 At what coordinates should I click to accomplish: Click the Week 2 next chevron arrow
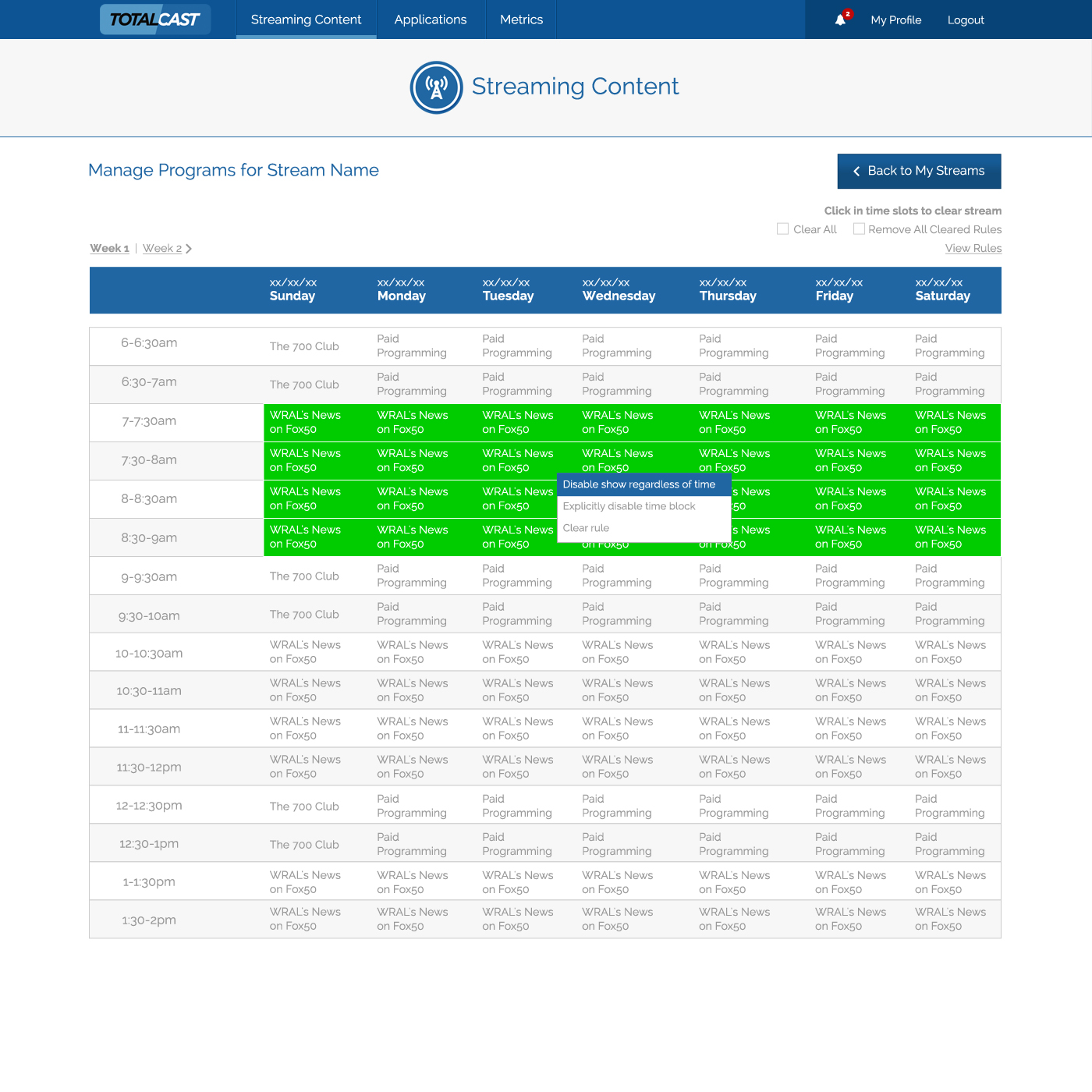pos(189,249)
